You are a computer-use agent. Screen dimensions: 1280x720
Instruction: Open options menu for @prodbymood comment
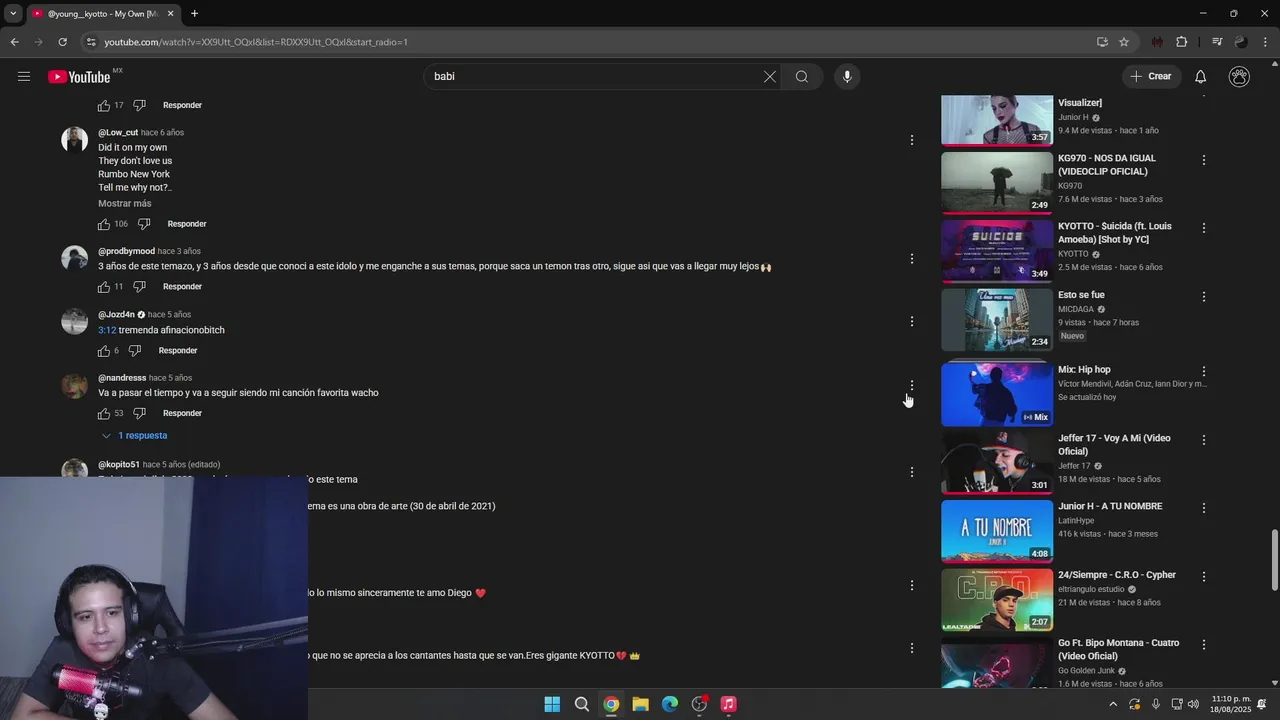pos(911,259)
